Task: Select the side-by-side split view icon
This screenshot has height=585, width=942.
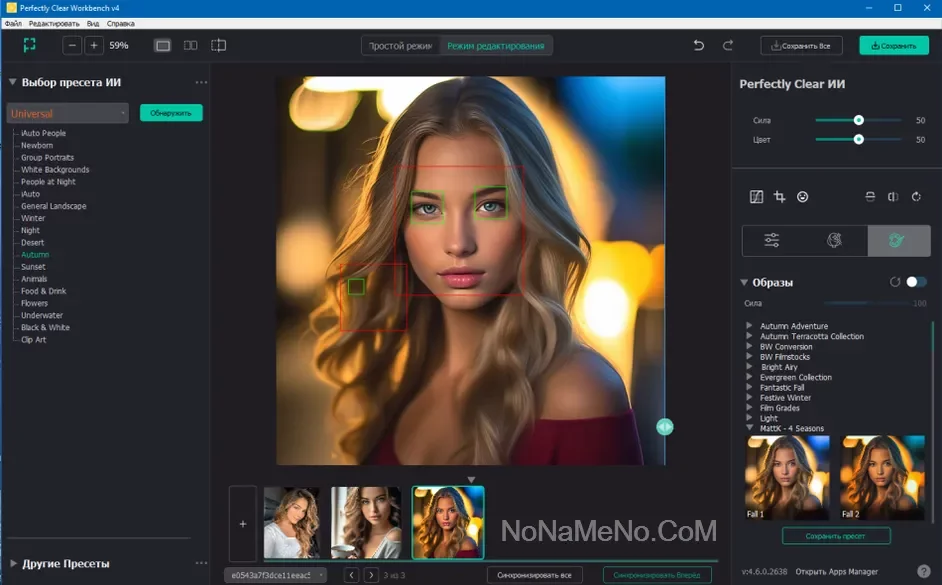Action: click(x=190, y=45)
